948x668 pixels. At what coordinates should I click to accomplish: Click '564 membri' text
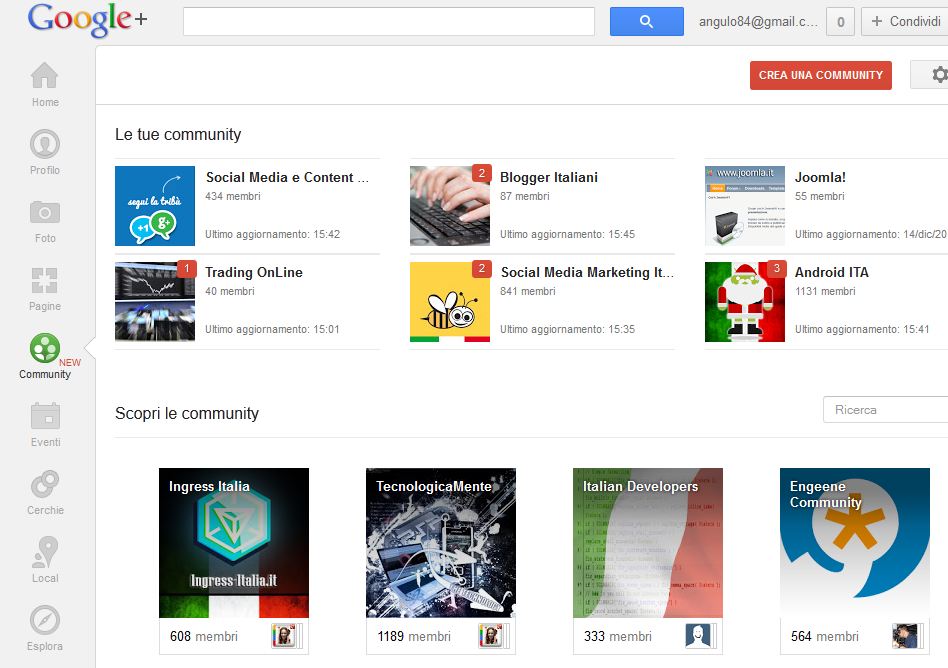point(825,637)
